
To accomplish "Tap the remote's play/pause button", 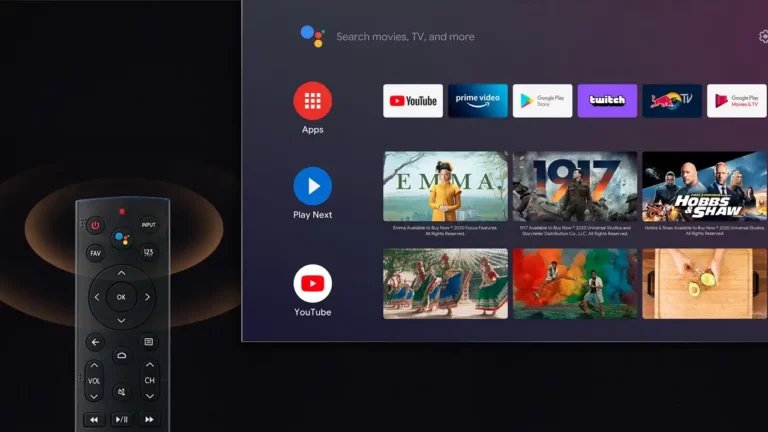I will [x=121, y=420].
